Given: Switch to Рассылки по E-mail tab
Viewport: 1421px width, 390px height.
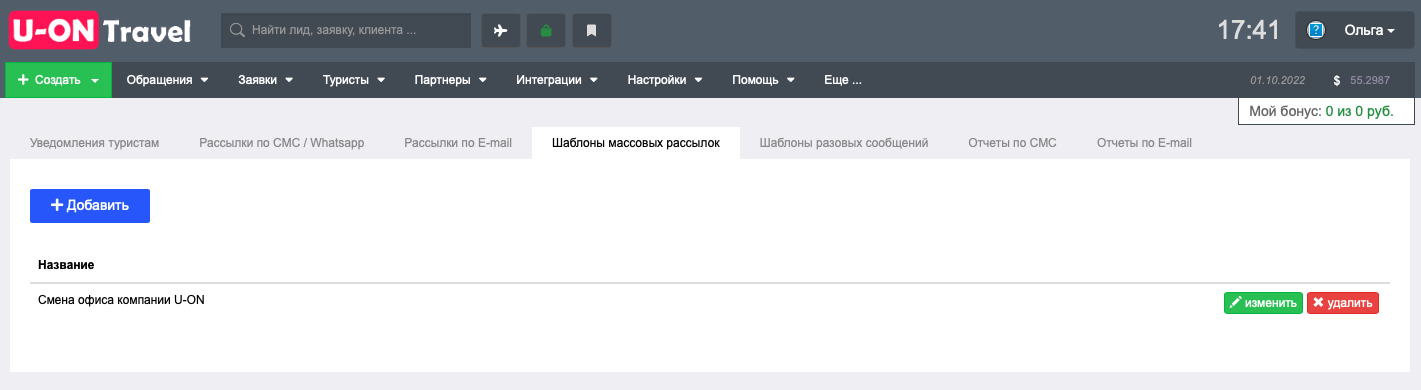Looking at the screenshot, I should point(458,143).
